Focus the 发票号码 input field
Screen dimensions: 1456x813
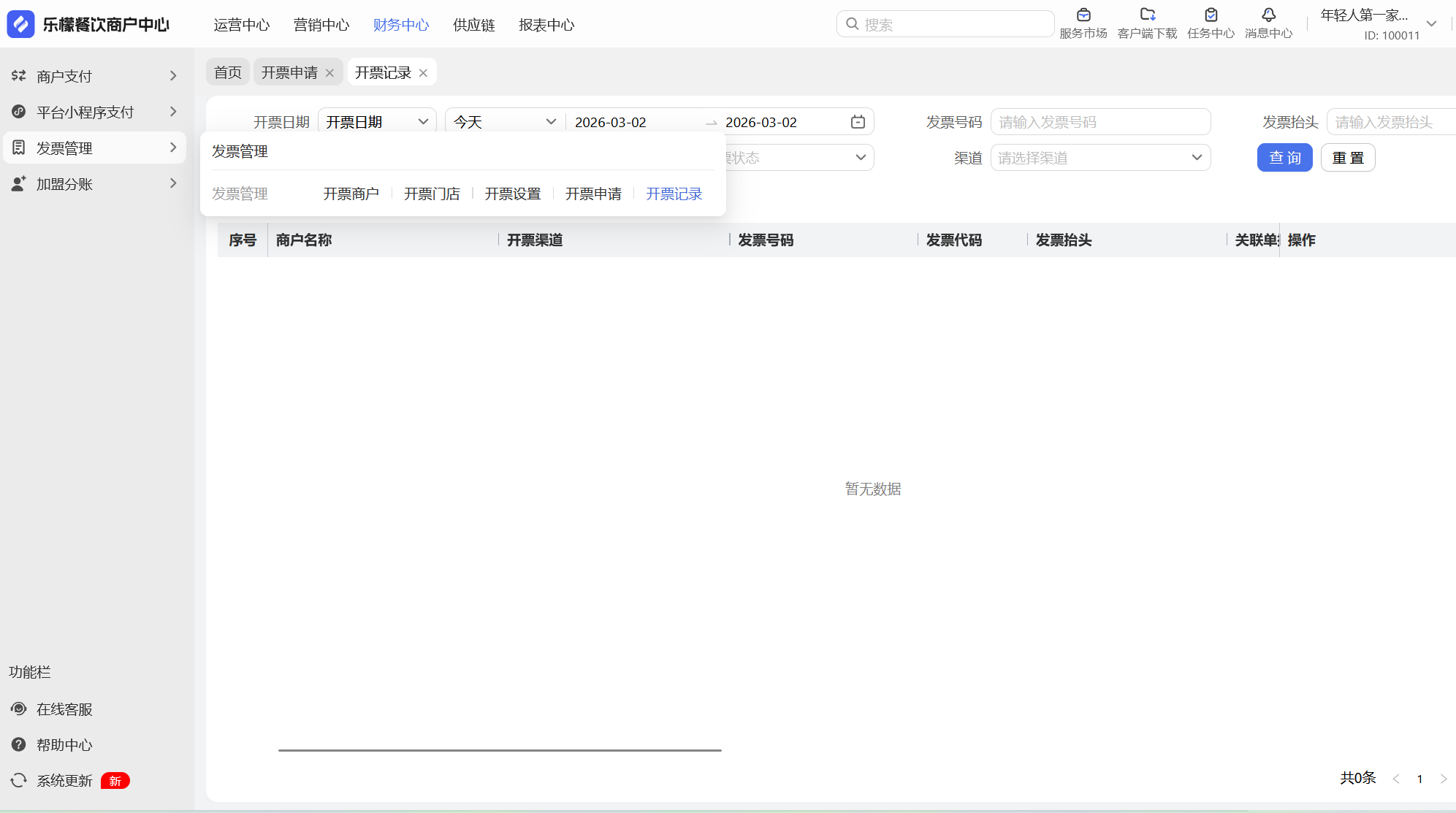click(x=1100, y=122)
